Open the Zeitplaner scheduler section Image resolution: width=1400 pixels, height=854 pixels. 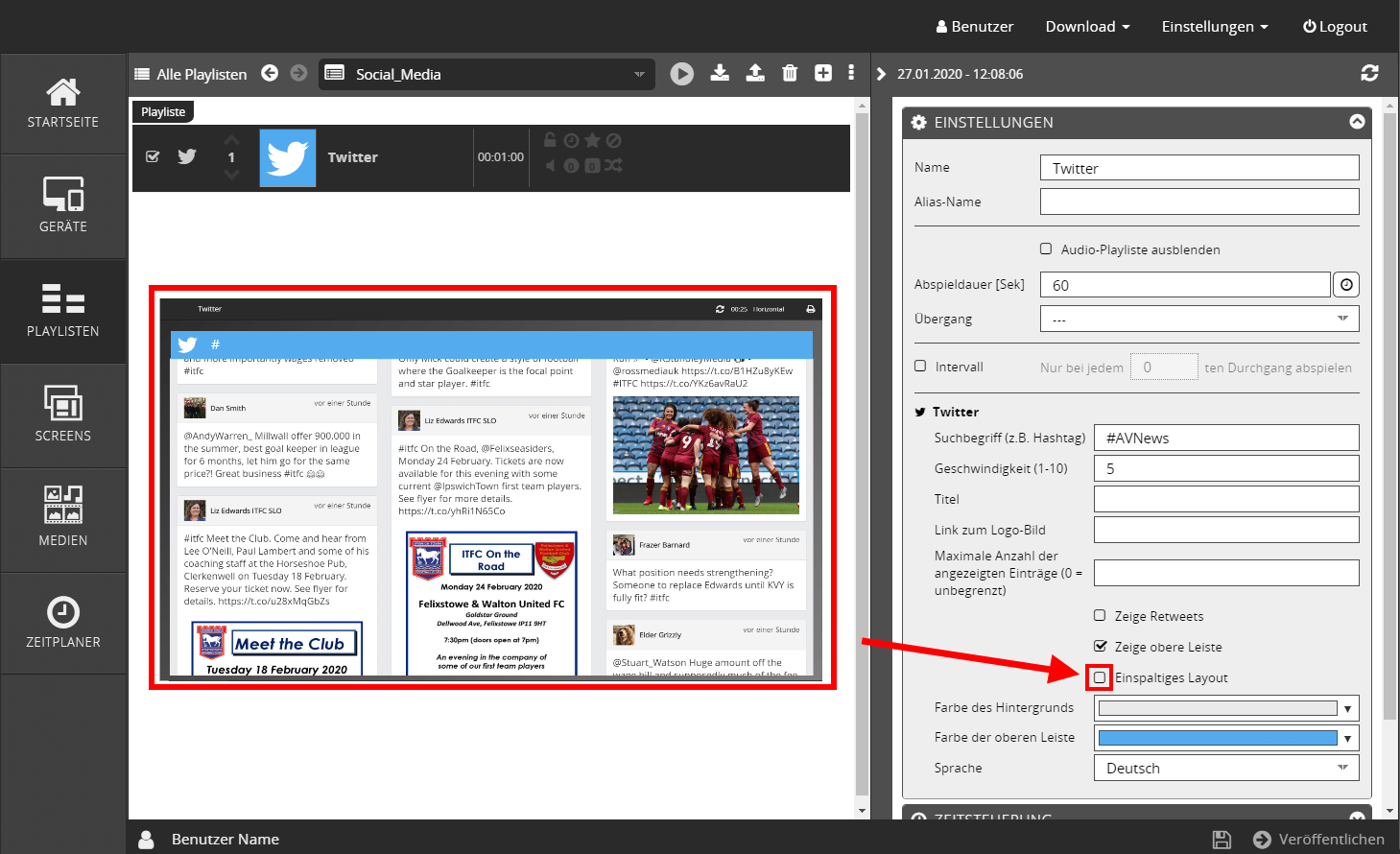[63, 624]
